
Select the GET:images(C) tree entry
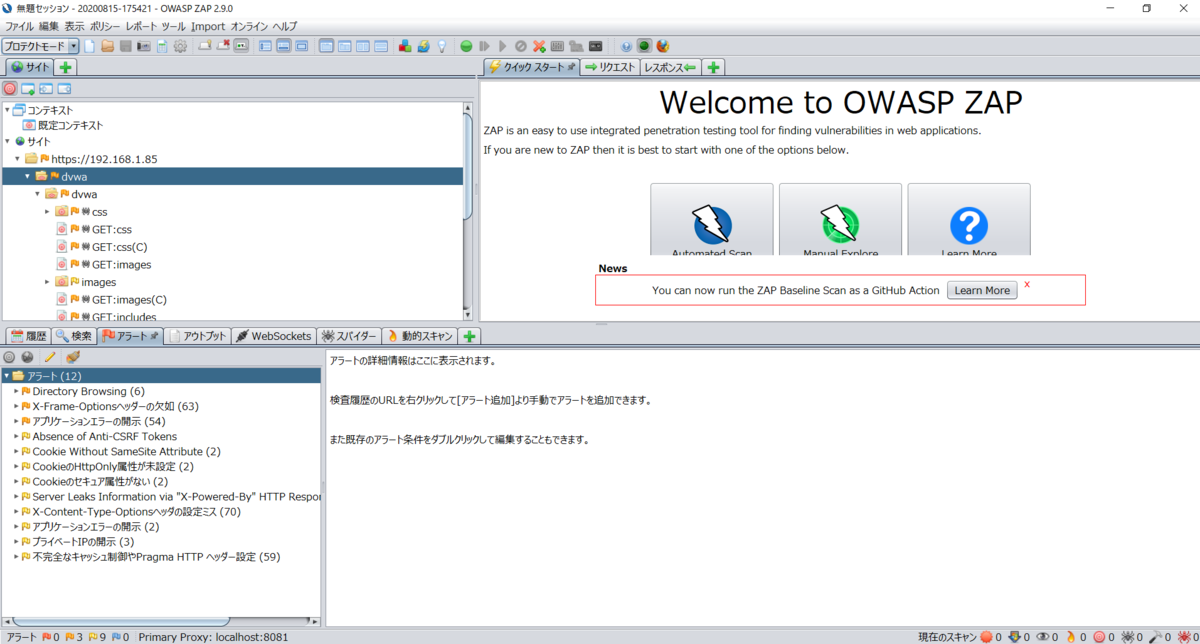click(x=129, y=299)
